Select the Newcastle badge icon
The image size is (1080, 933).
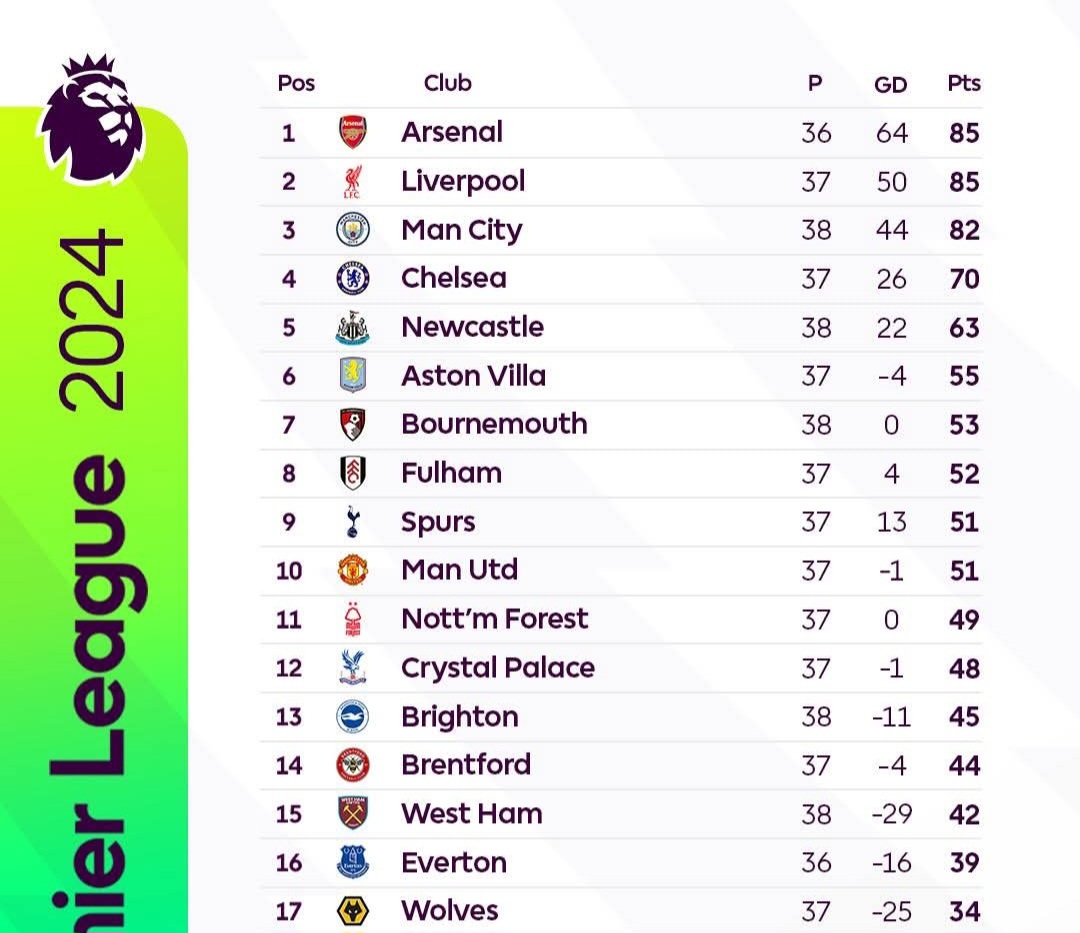(x=353, y=327)
